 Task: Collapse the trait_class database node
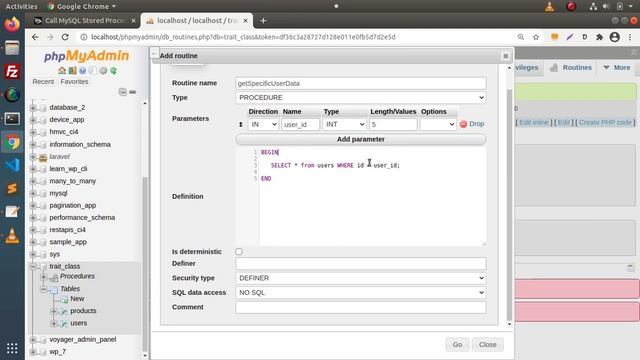click(x=33, y=267)
